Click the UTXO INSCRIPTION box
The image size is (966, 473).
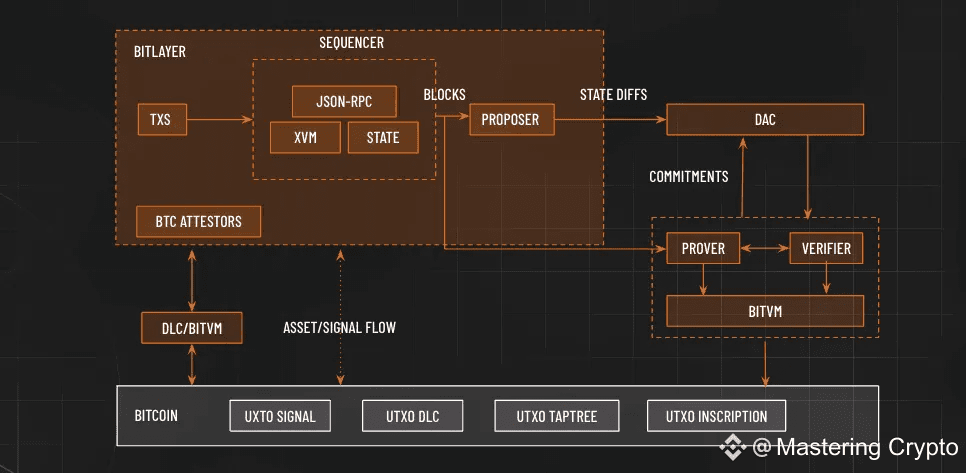click(x=716, y=416)
